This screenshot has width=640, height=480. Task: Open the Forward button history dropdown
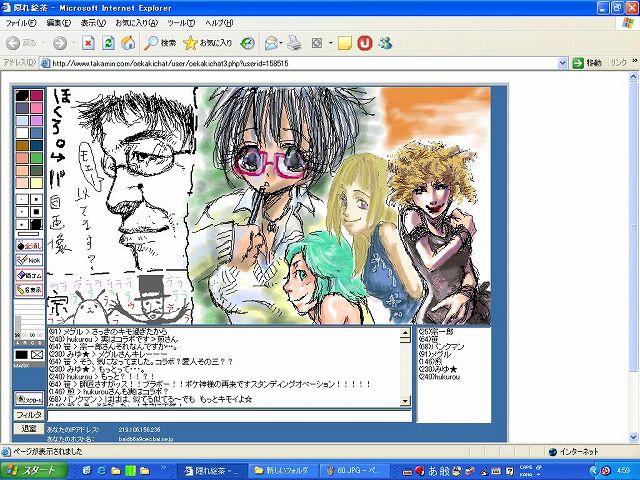73,43
